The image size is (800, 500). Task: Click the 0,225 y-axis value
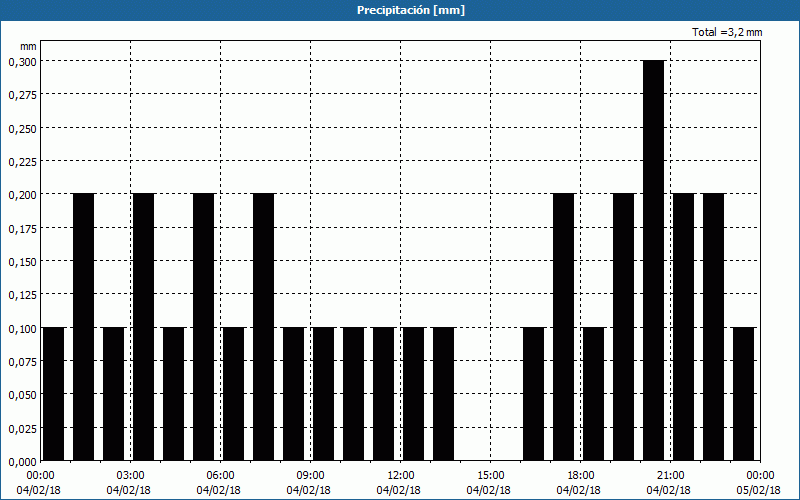[22, 162]
